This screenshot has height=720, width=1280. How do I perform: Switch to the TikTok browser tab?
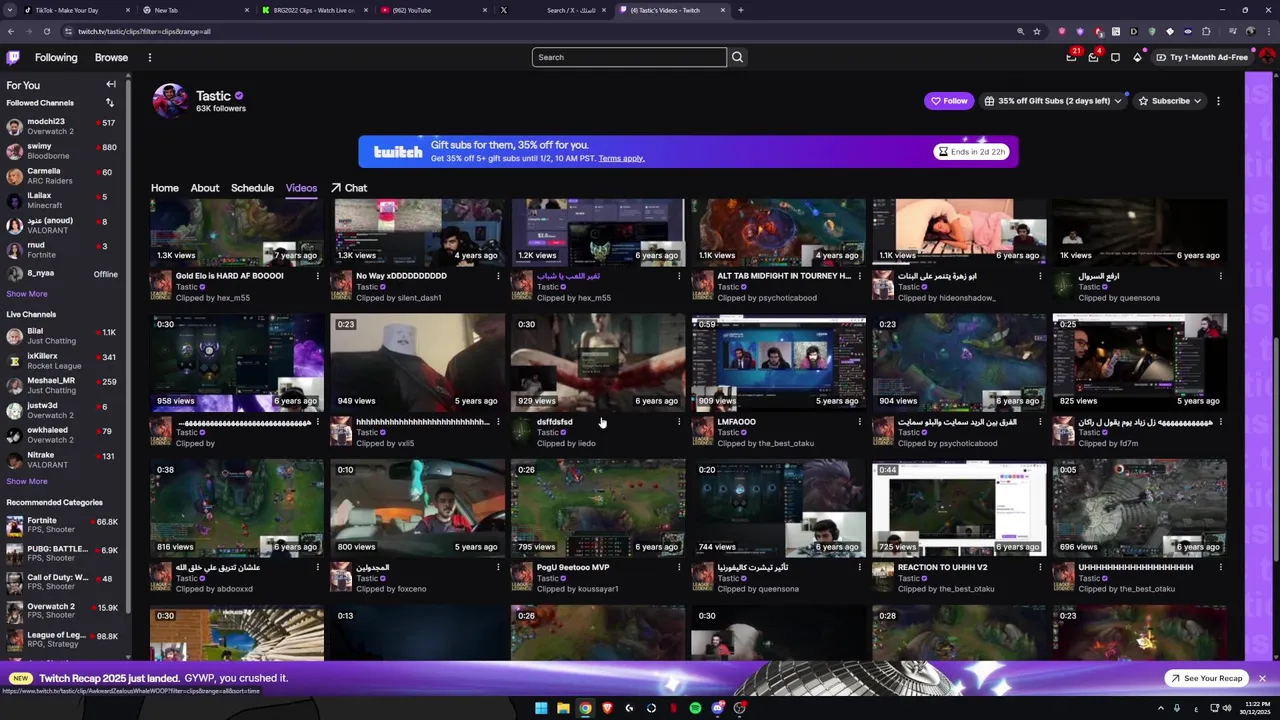pos(75,10)
